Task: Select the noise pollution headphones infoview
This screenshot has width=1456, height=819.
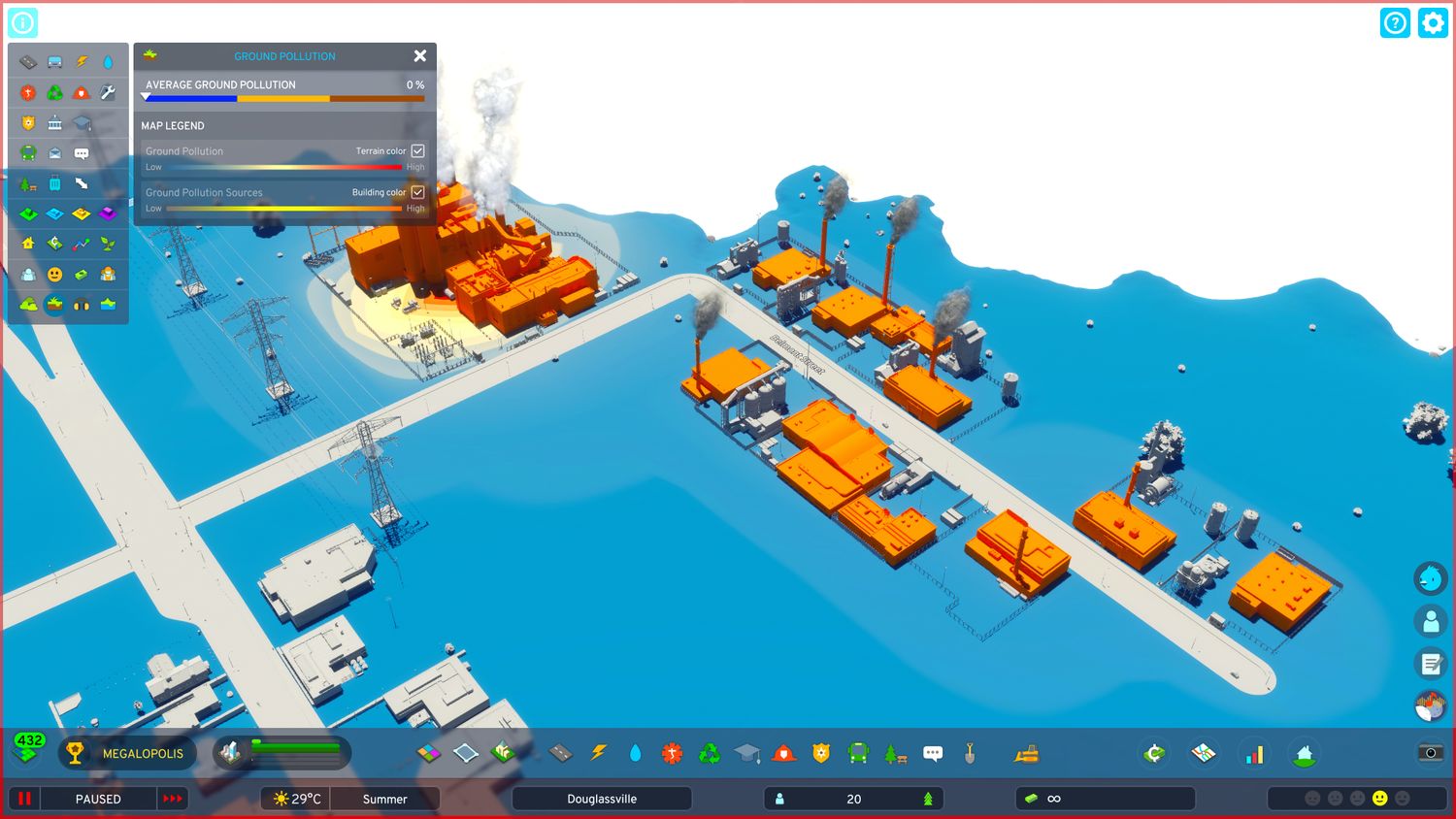Action: tap(82, 305)
